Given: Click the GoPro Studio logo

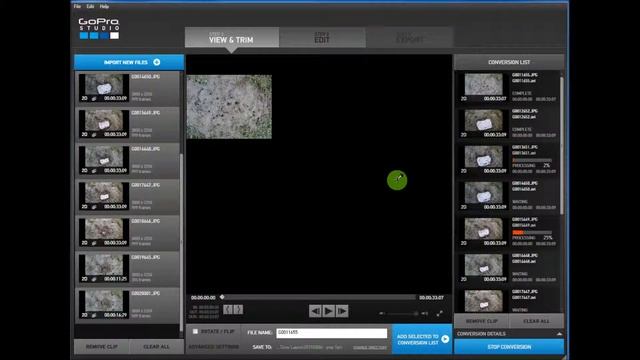Looking at the screenshot, I should (99, 29).
